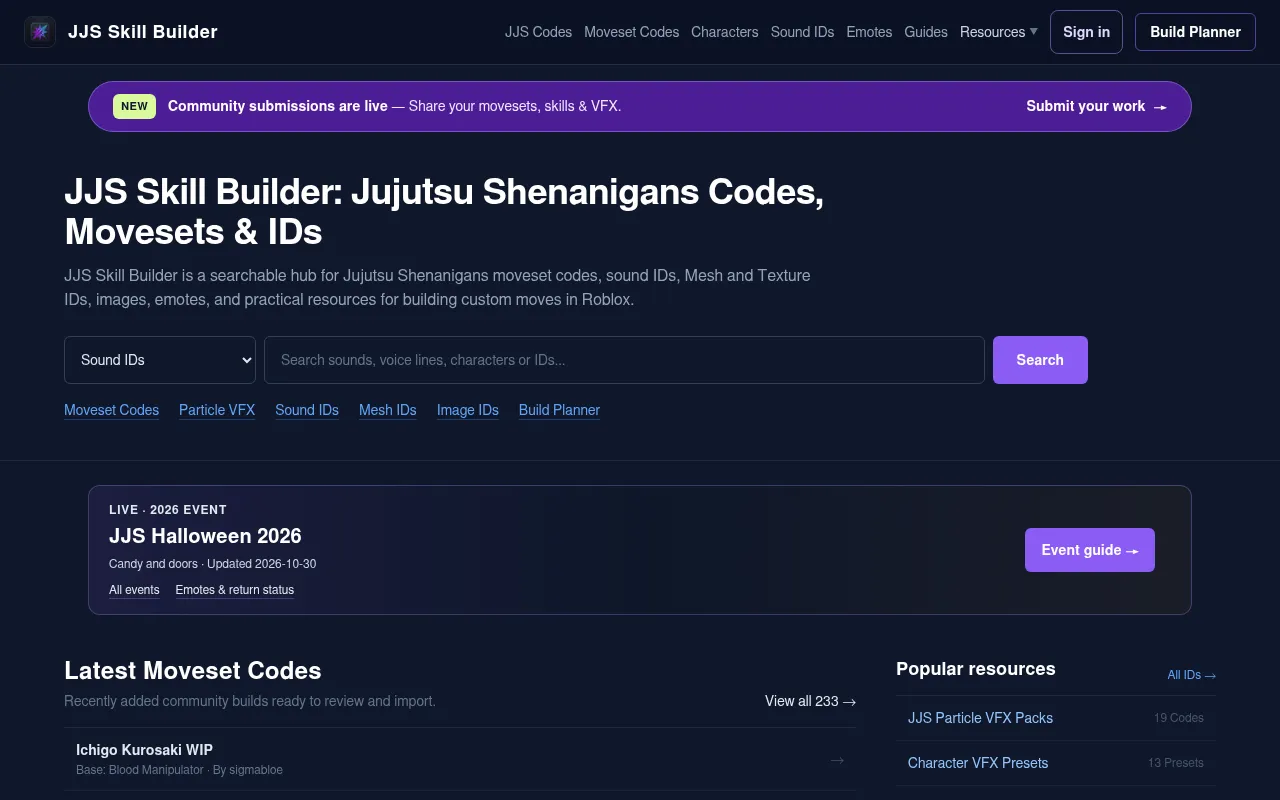Go to Moveset Codes in top navigation
The height and width of the screenshot is (800, 1280).
point(631,32)
